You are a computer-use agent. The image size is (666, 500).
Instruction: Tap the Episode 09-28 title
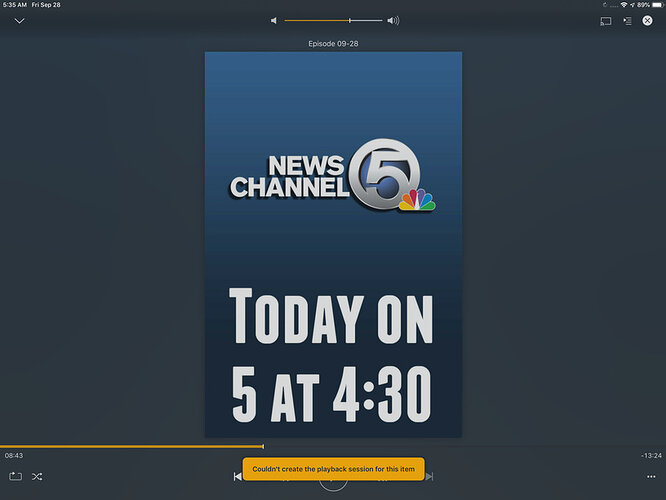pos(333,44)
